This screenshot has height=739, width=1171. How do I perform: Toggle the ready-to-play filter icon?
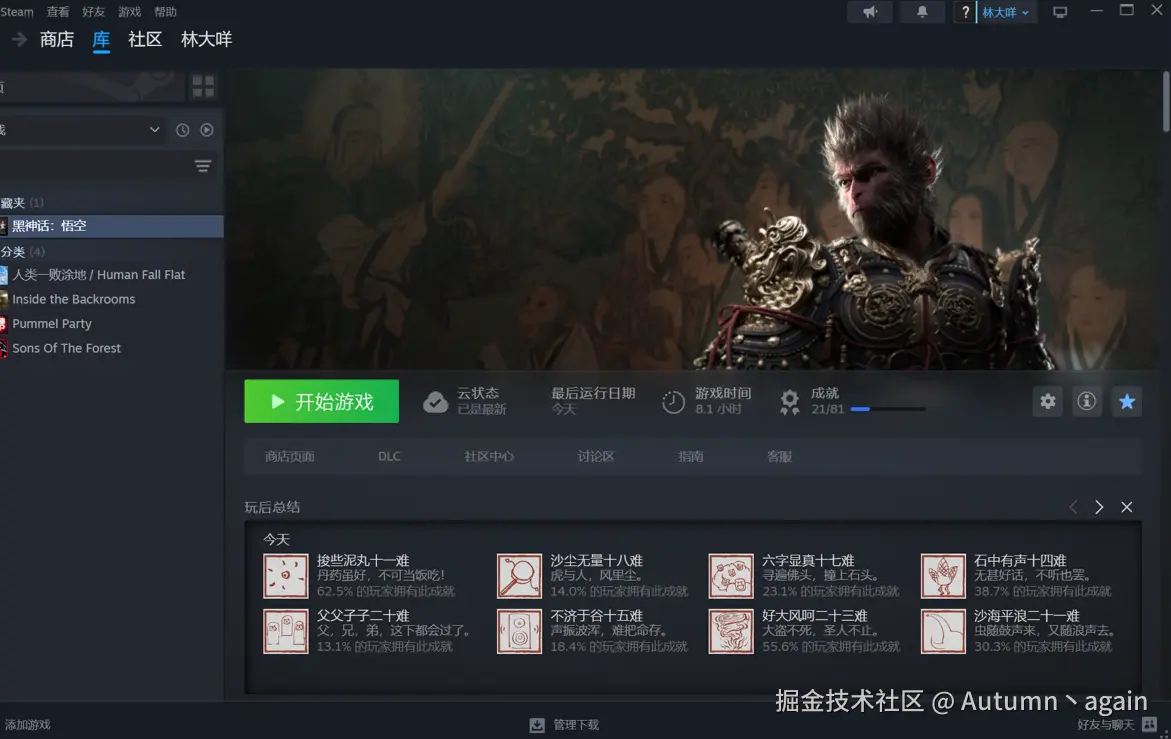(x=207, y=129)
